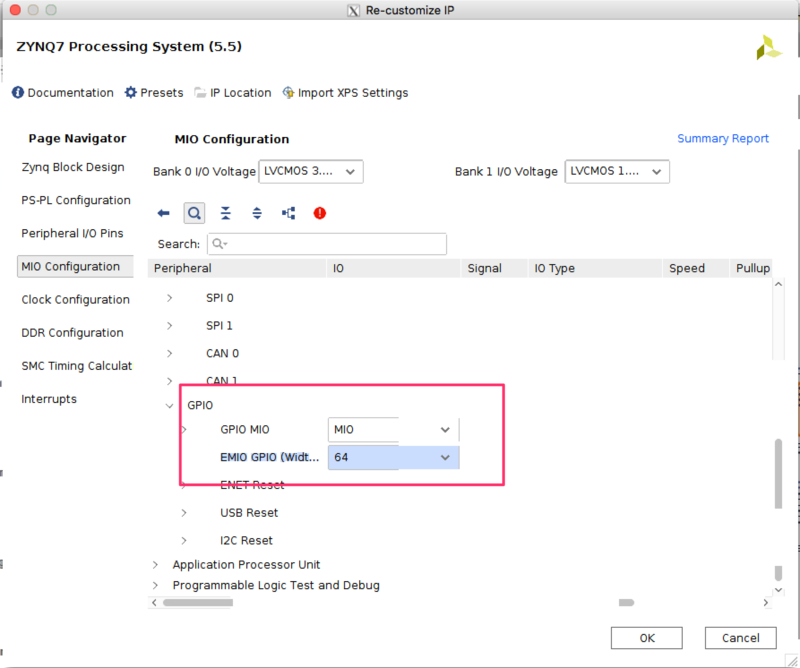The height and width of the screenshot is (668, 800).
Task: Go to Peripheral I/O Pins page
Action: [72, 233]
